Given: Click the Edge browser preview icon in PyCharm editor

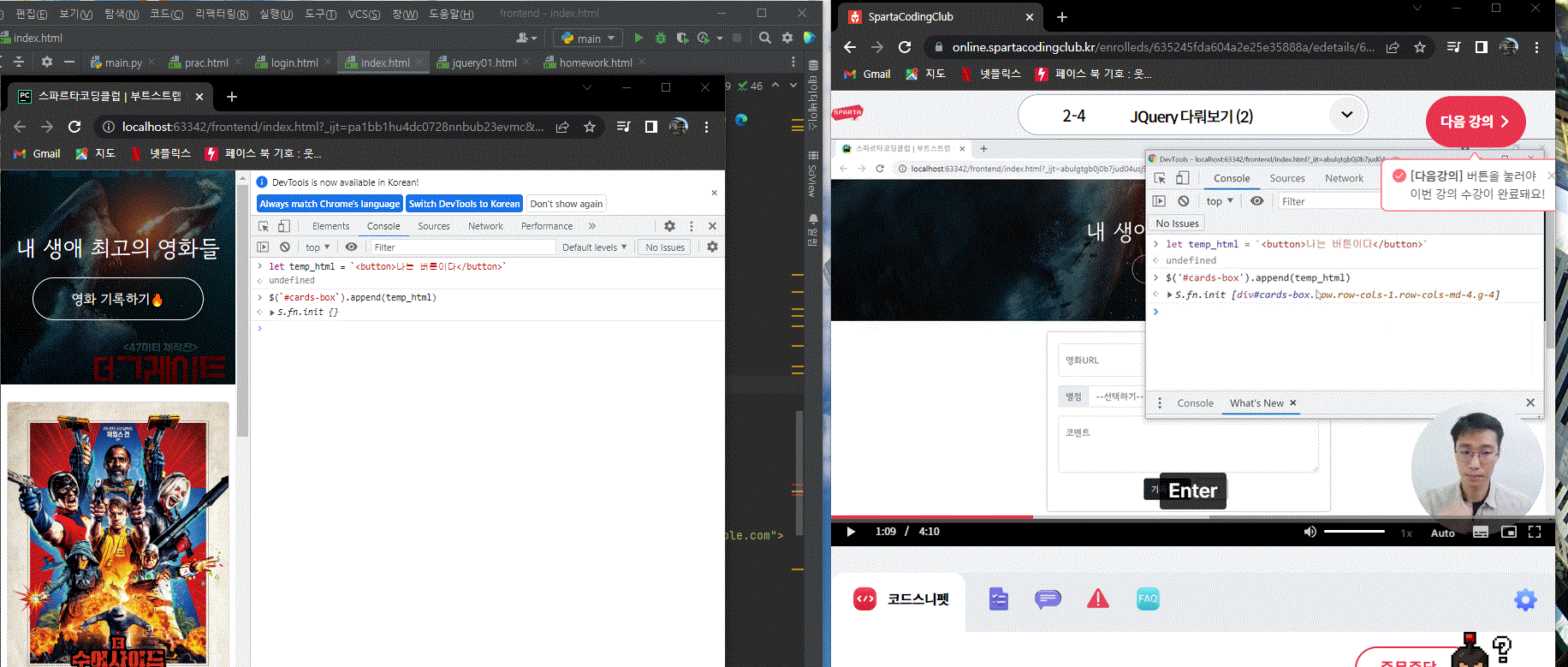Looking at the screenshot, I should 741,120.
